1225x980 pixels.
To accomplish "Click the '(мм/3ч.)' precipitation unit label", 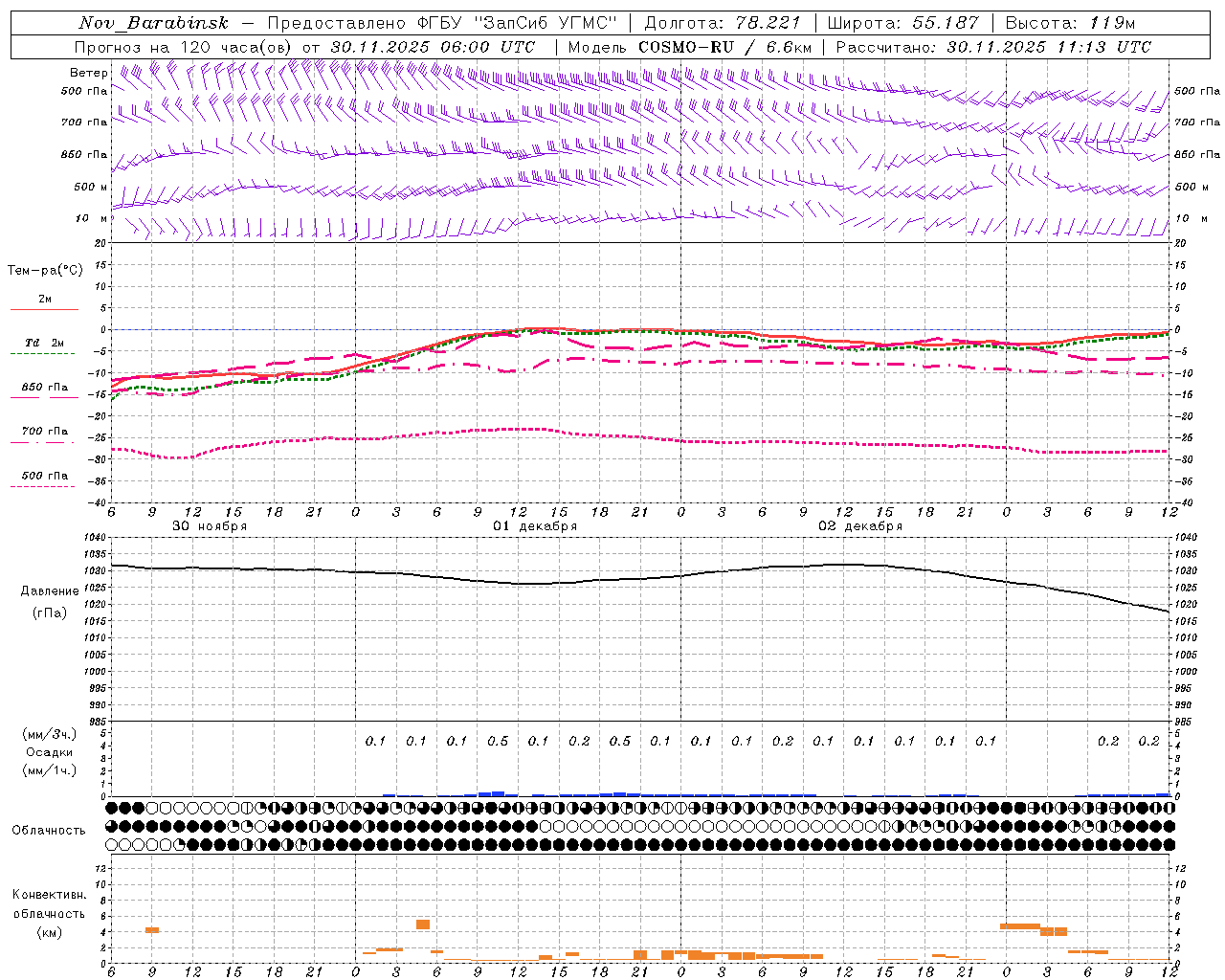I will pyautogui.click(x=49, y=734).
